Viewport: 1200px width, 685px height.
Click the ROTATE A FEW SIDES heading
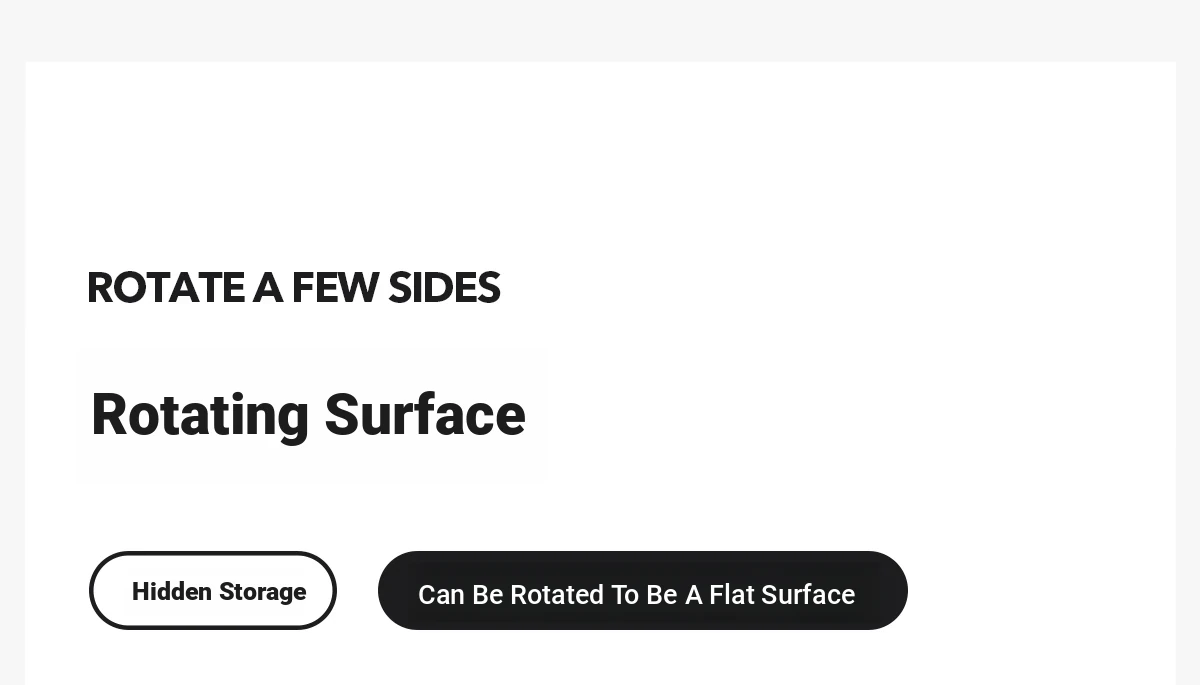293,288
